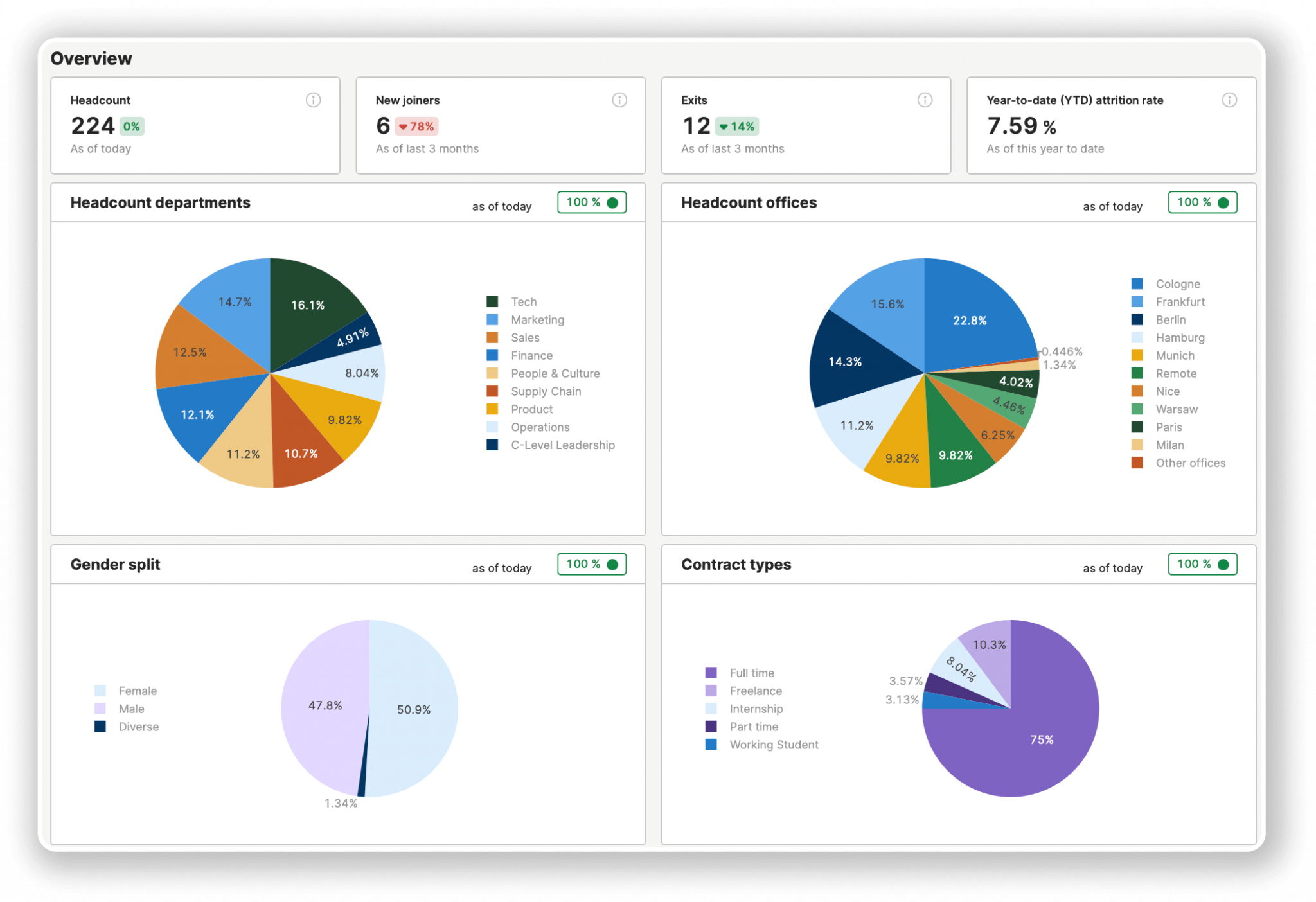Click the 0% Headcount change badge
Screen dimensions: 1316x902
(131, 127)
